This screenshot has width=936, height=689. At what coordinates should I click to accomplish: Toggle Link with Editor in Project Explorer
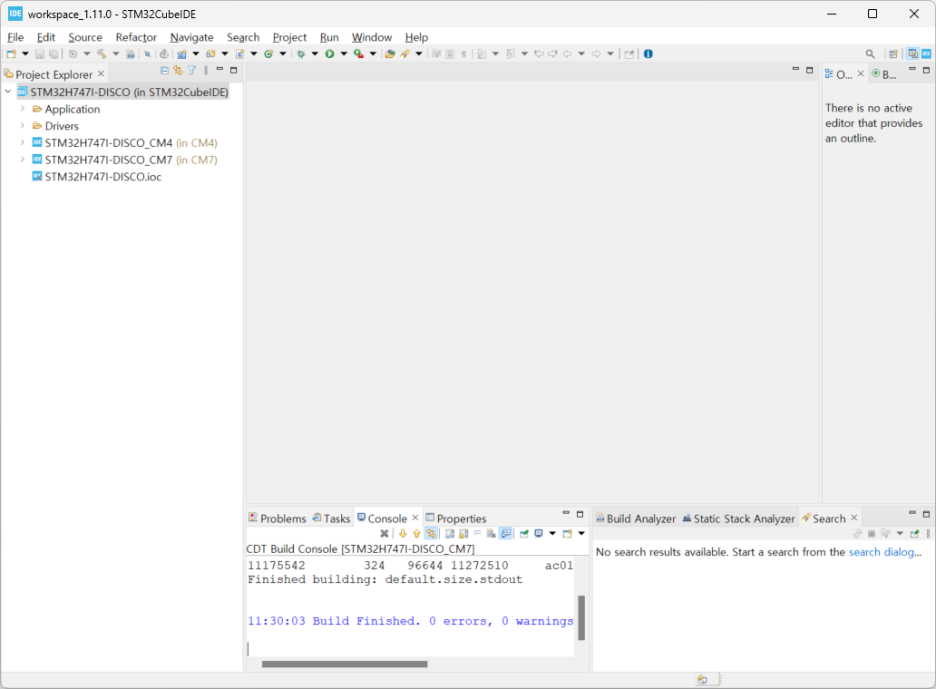[178, 70]
